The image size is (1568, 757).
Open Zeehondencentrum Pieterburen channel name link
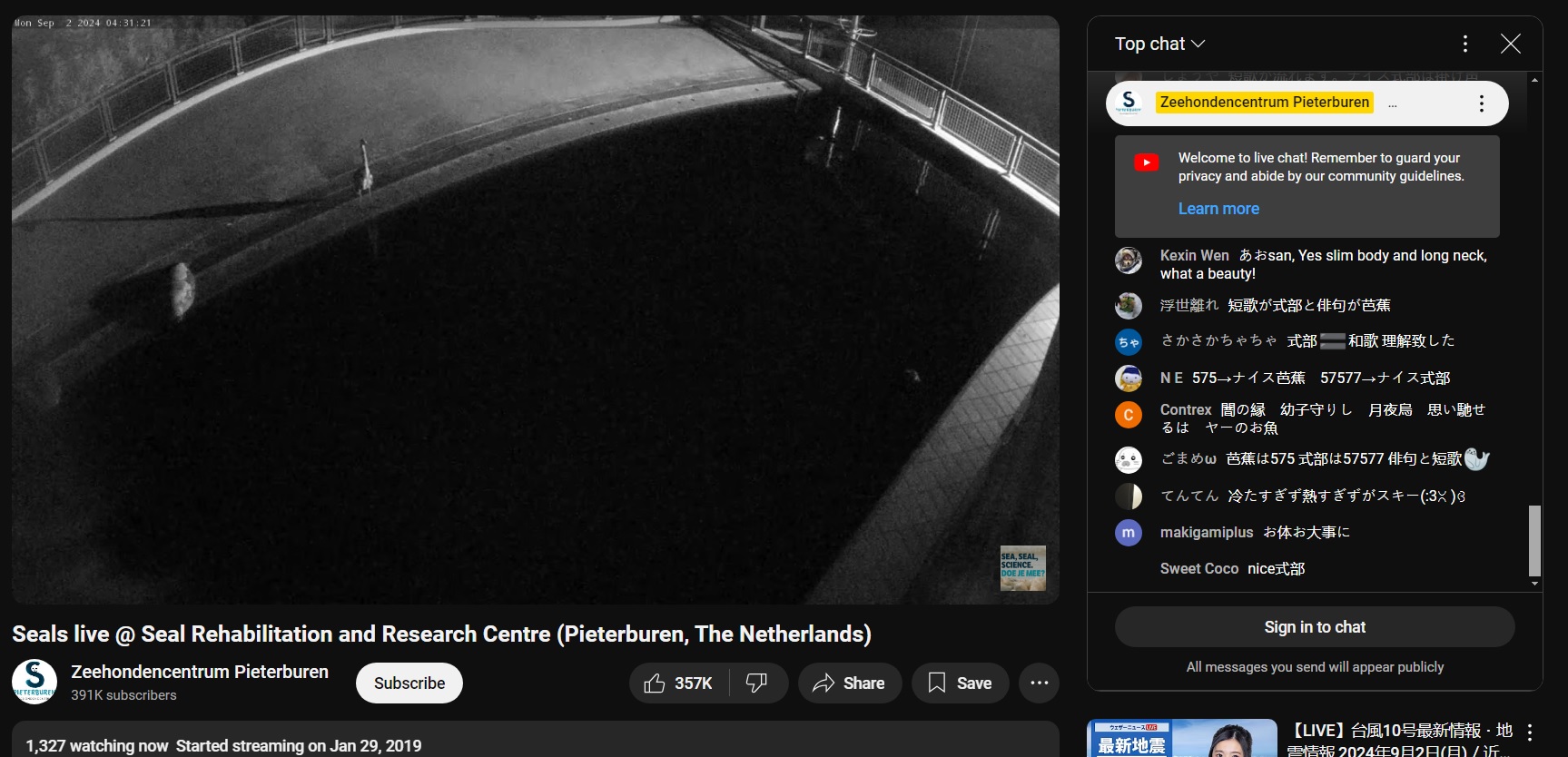pos(200,672)
